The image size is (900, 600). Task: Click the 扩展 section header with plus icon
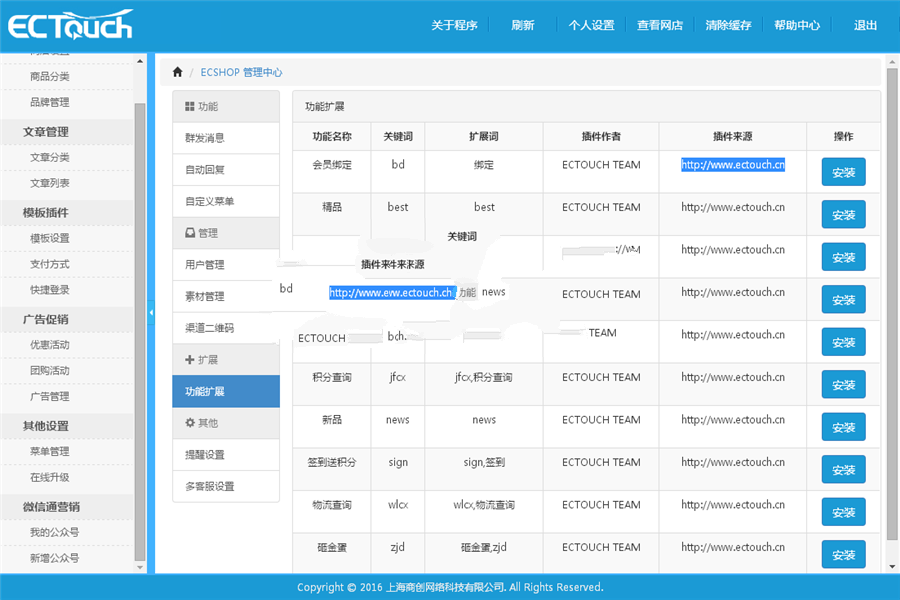226,359
